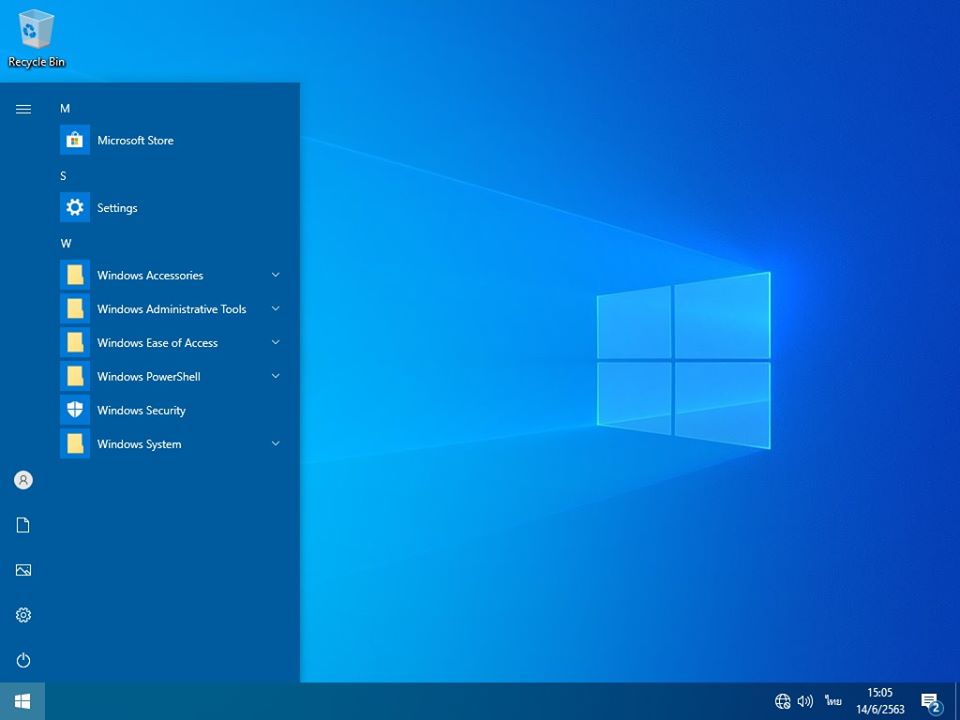Click the Start menu hamburger expand icon
The width and height of the screenshot is (960, 720).
pyautogui.click(x=23, y=109)
